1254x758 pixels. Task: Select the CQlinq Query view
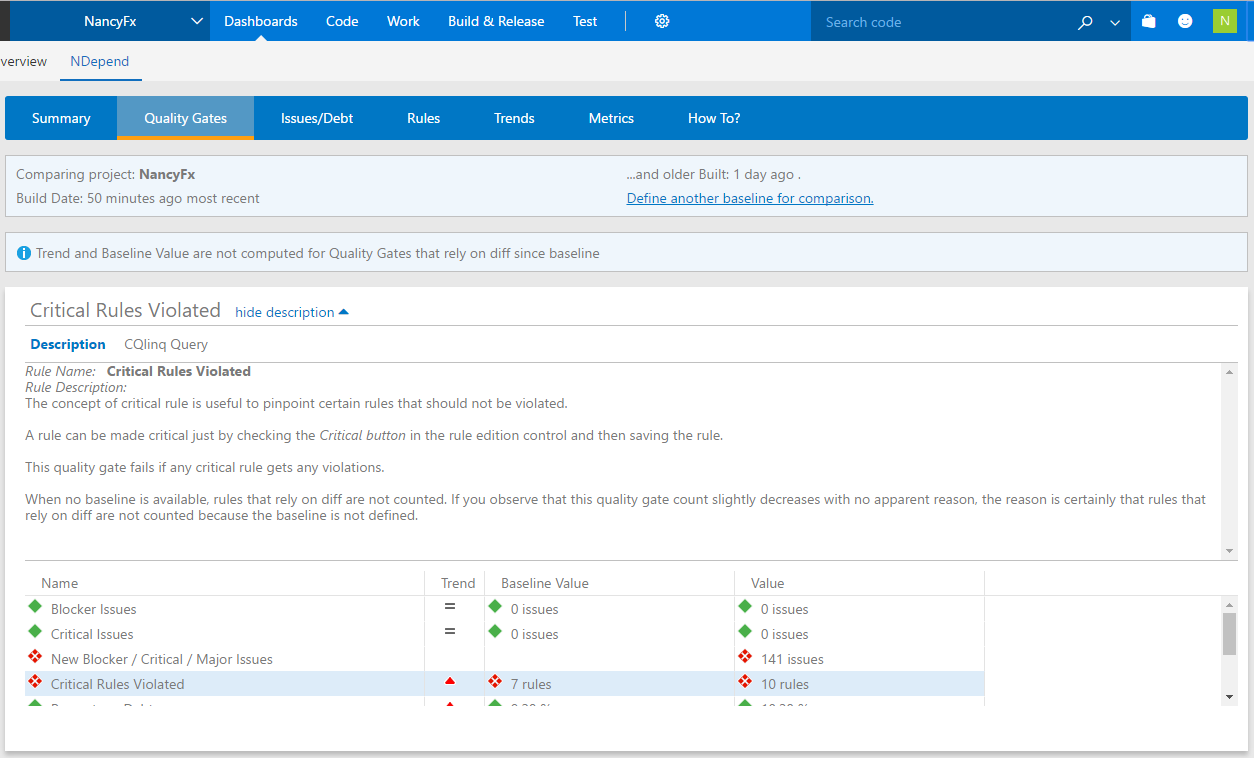[x=166, y=344]
